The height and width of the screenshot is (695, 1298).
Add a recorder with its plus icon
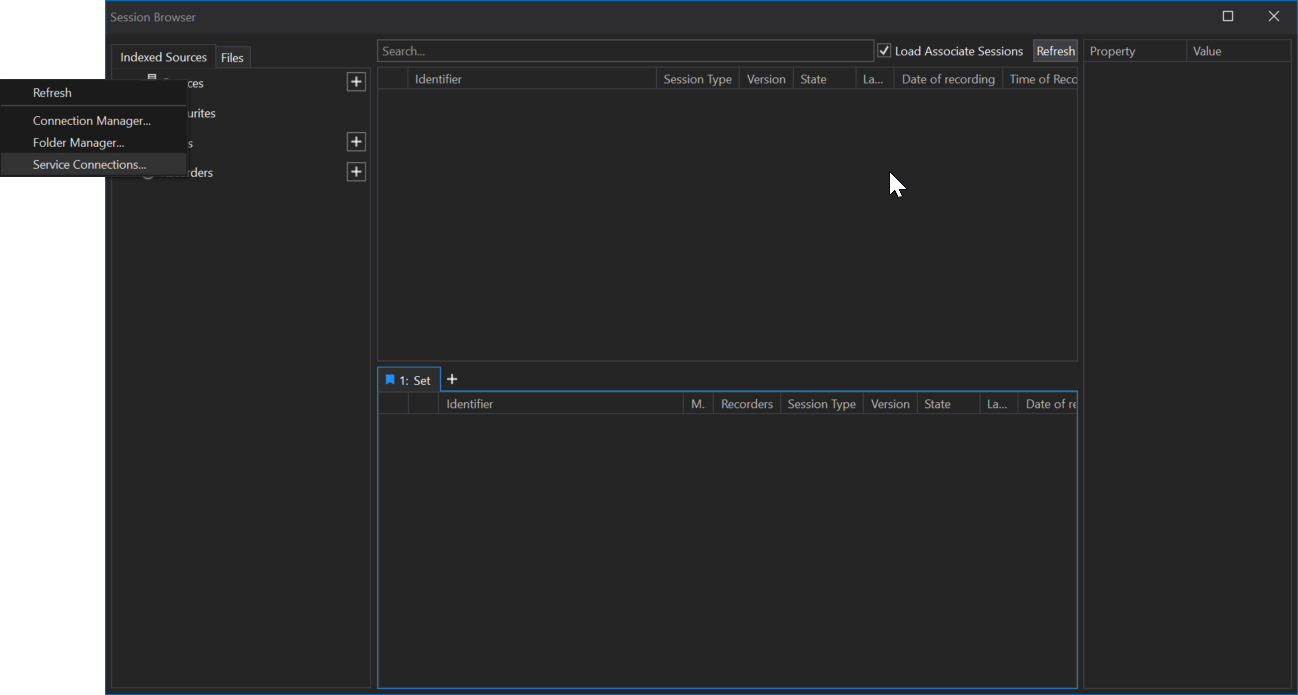(356, 171)
